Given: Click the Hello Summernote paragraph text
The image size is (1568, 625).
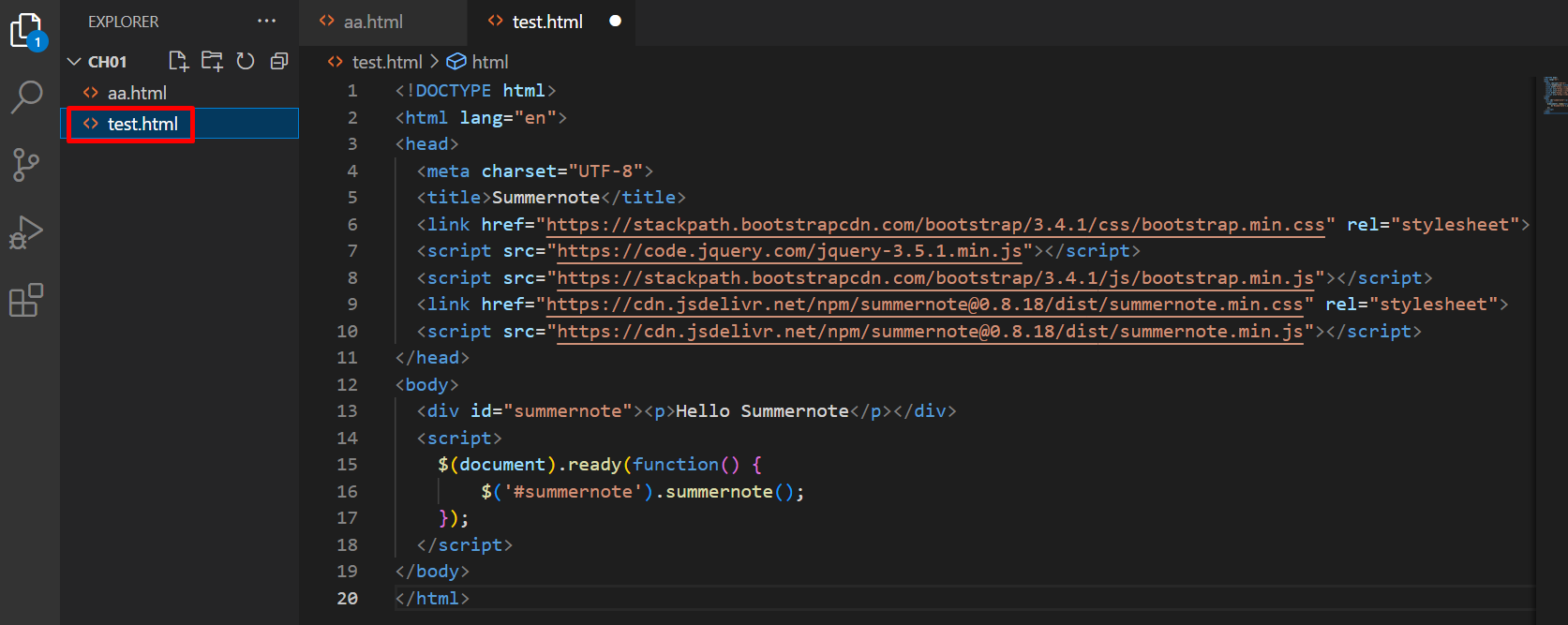Looking at the screenshot, I should point(762,411).
